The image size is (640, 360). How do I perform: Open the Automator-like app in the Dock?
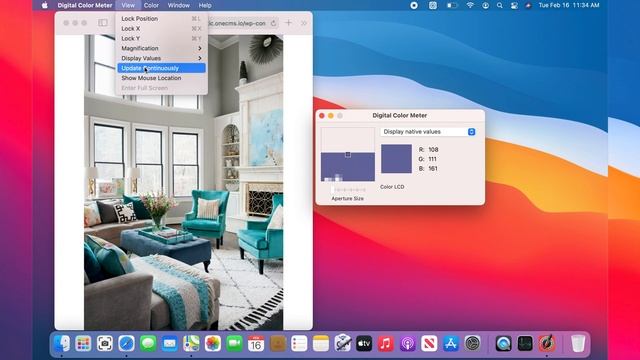(342, 343)
